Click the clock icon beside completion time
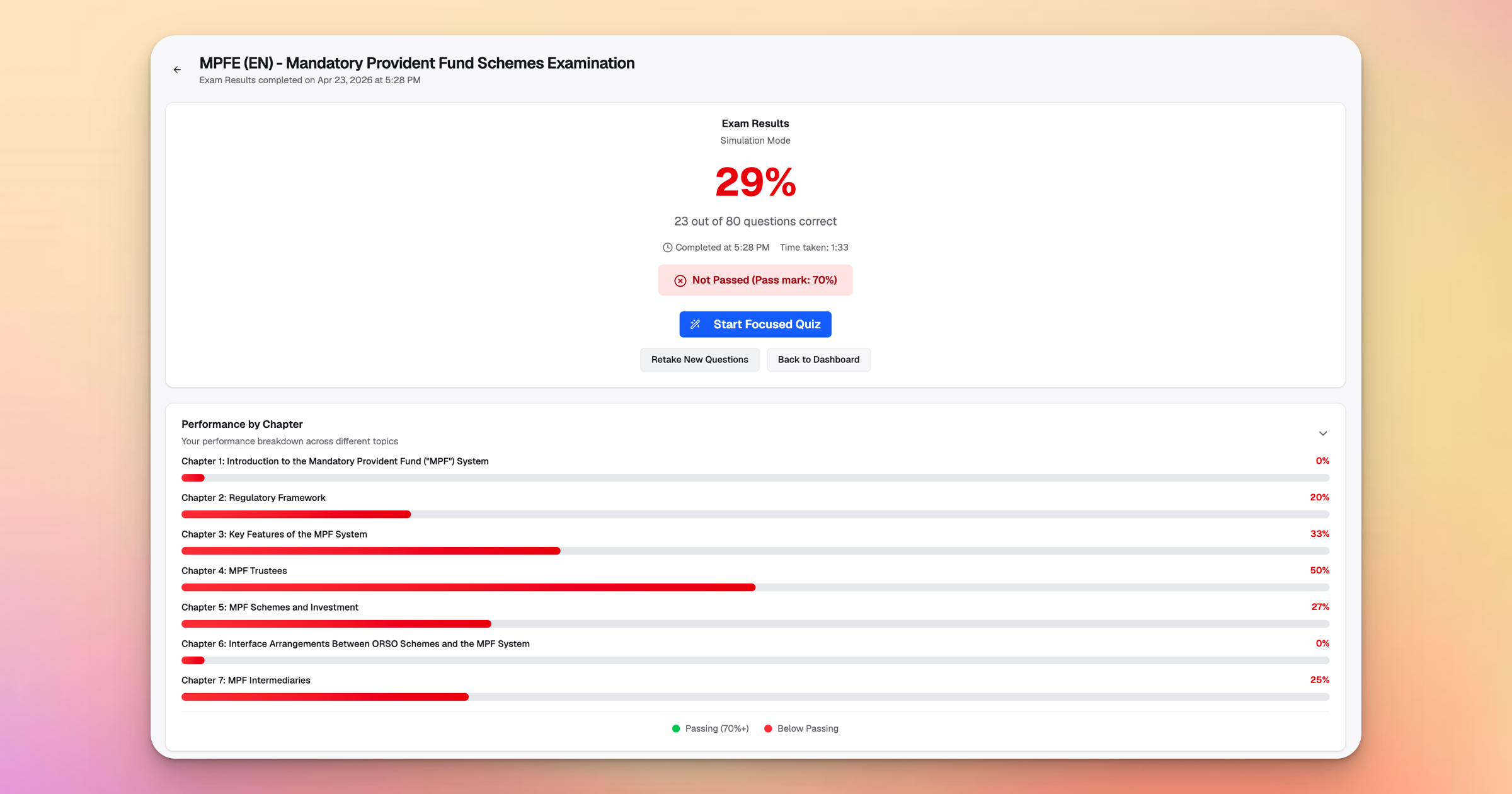This screenshot has width=1512, height=794. coord(667,248)
